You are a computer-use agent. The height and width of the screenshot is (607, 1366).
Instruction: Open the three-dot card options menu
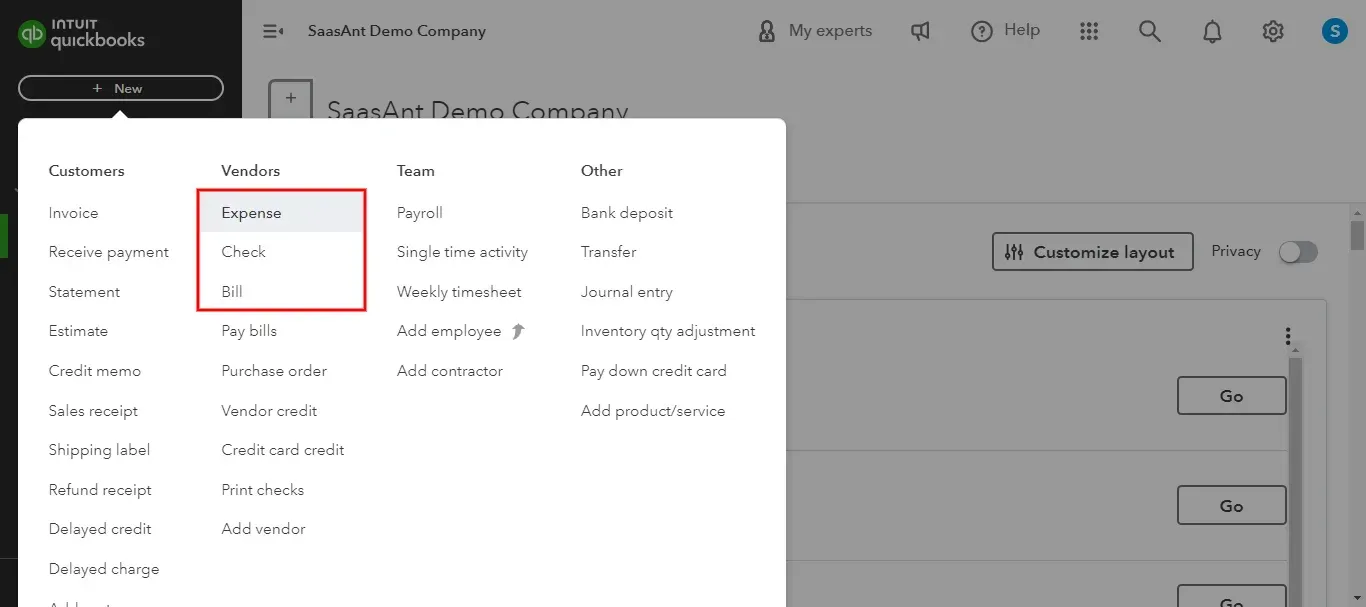pos(1288,336)
